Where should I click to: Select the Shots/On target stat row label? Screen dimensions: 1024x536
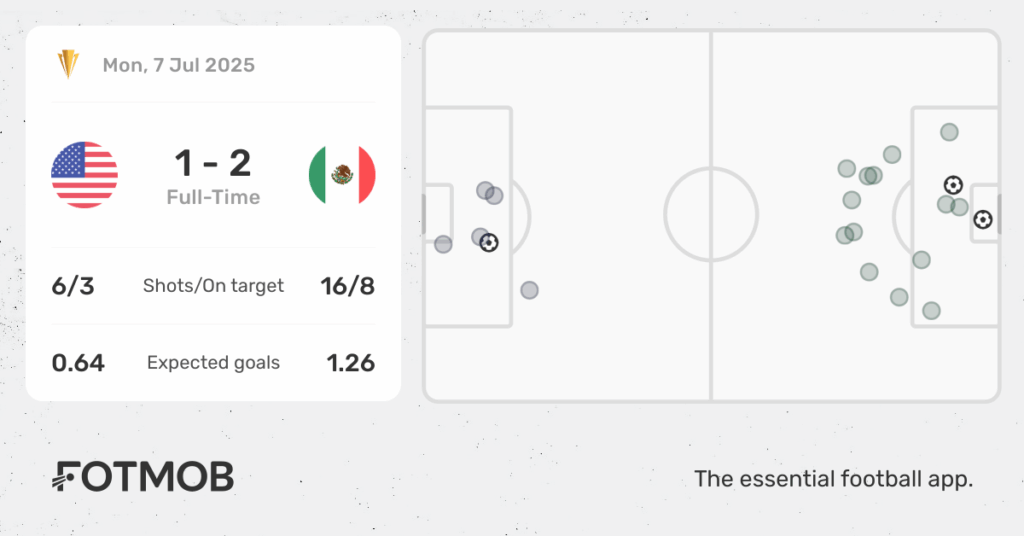click(214, 286)
